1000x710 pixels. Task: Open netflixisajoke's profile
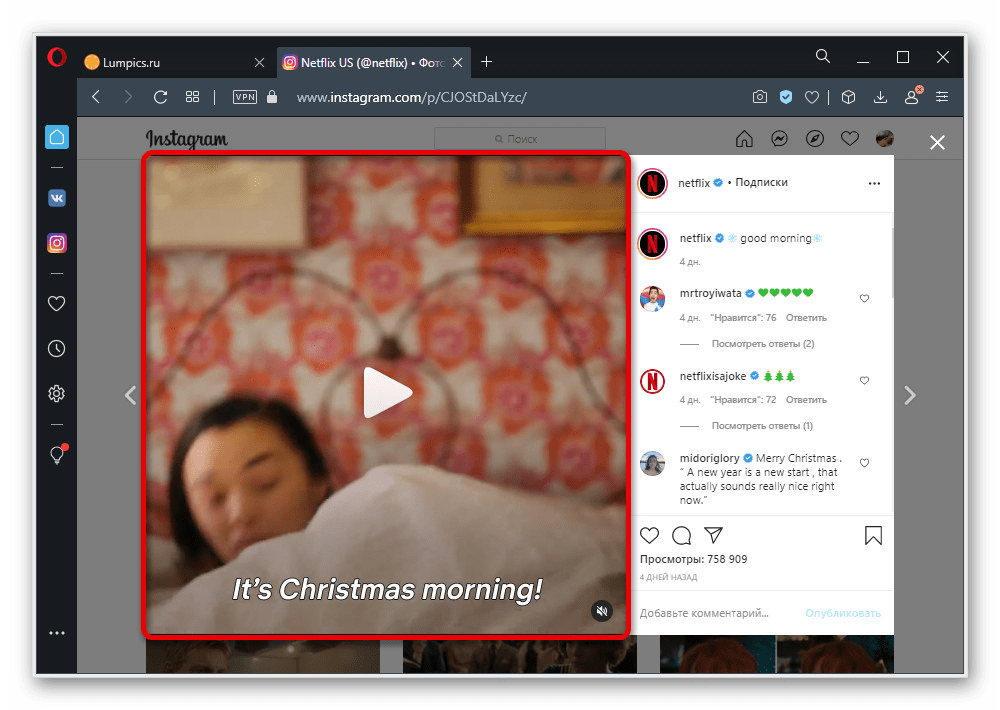tap(712, 376)
